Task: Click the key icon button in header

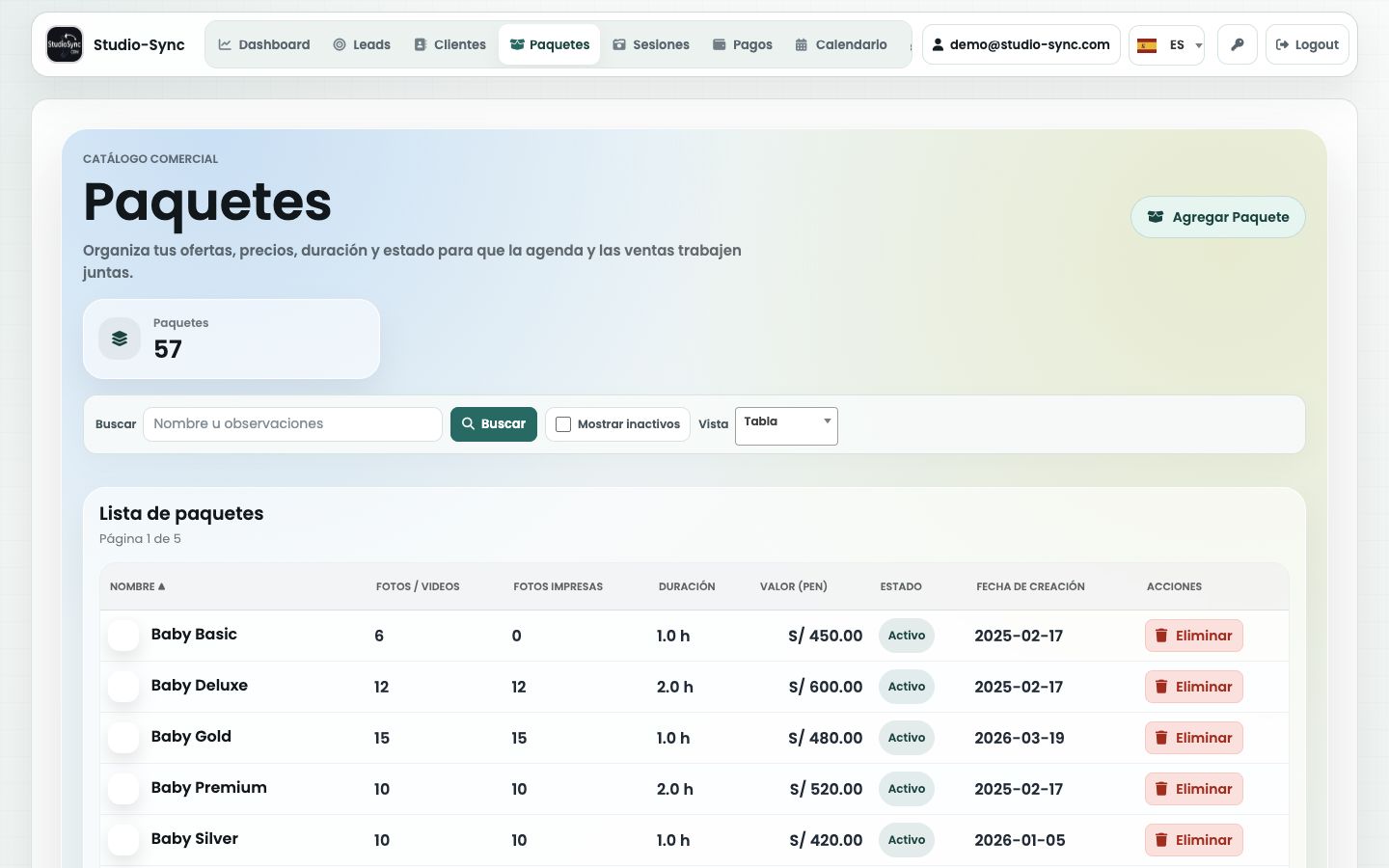Action: 1238,44
